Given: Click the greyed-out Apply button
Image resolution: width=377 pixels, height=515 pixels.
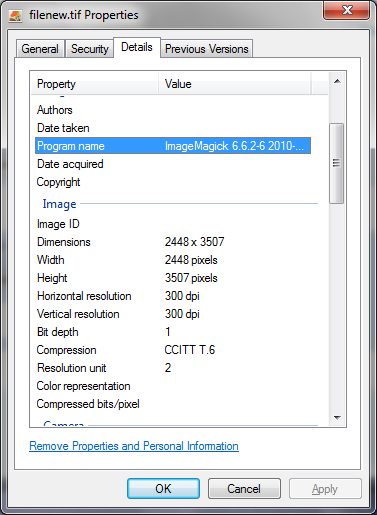Looking at the screenshot, I should 325,489.
